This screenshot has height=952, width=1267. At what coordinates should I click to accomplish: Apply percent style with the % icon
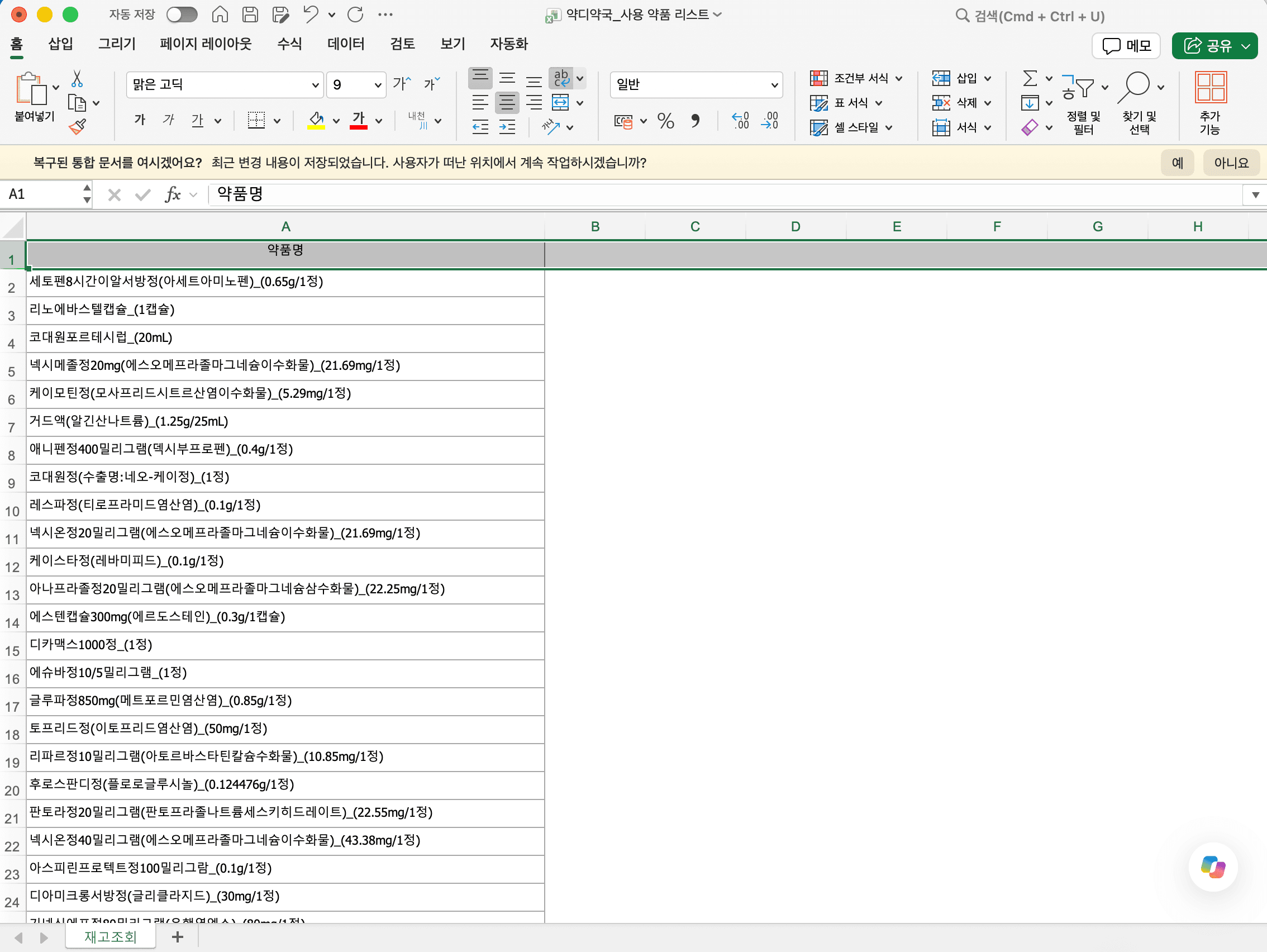point(665,120)
